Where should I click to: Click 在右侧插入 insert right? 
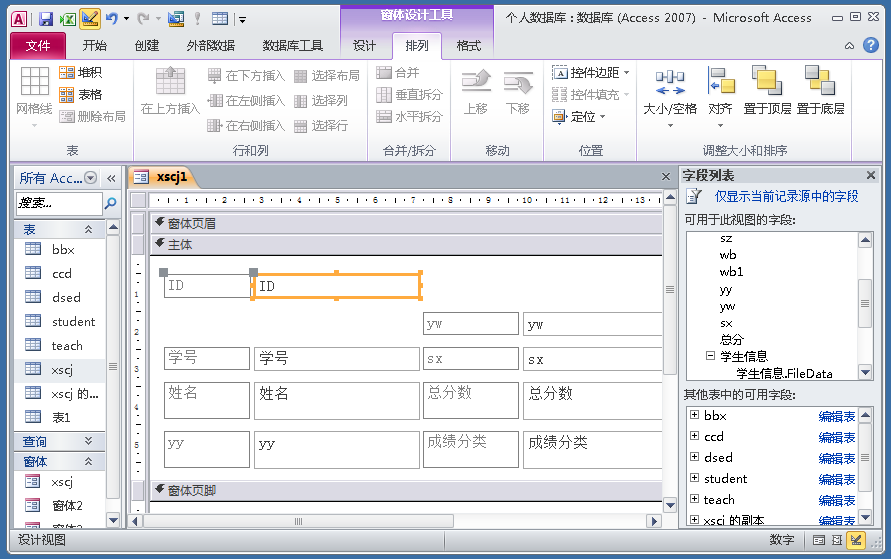pos(246,126)
